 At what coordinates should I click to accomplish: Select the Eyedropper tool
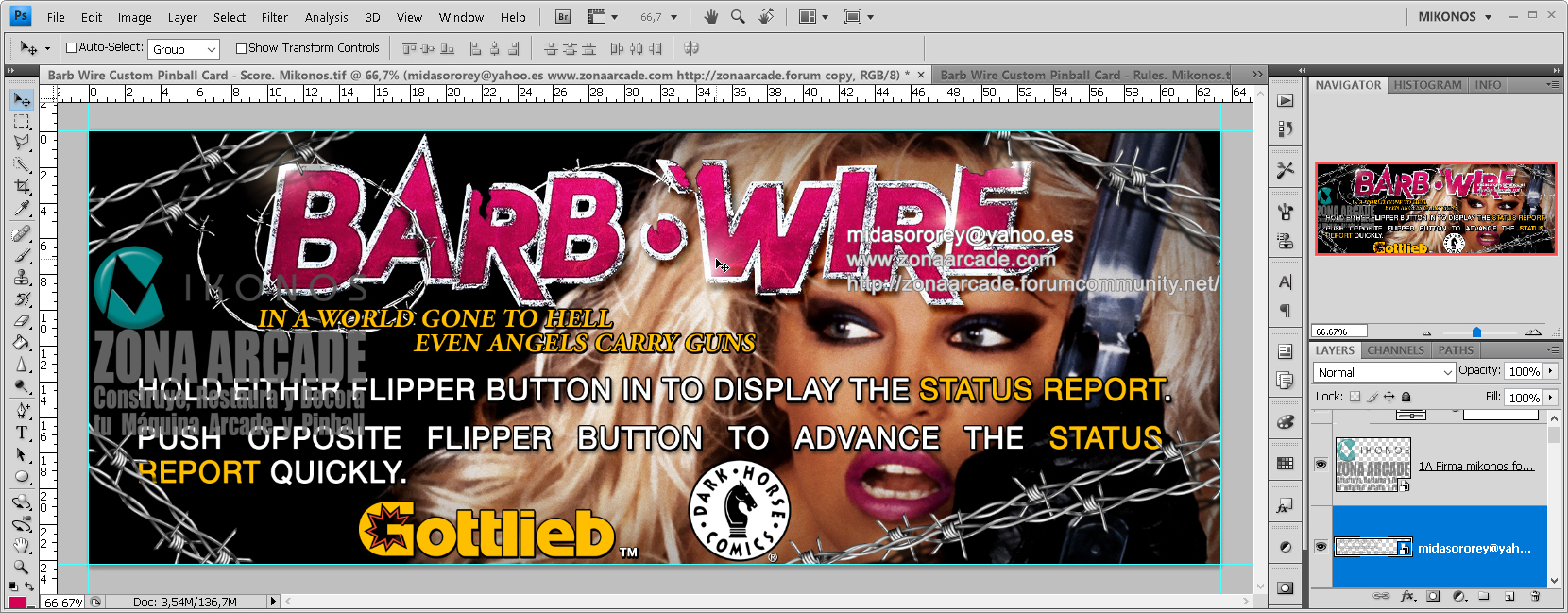click(x=22, y=208)
